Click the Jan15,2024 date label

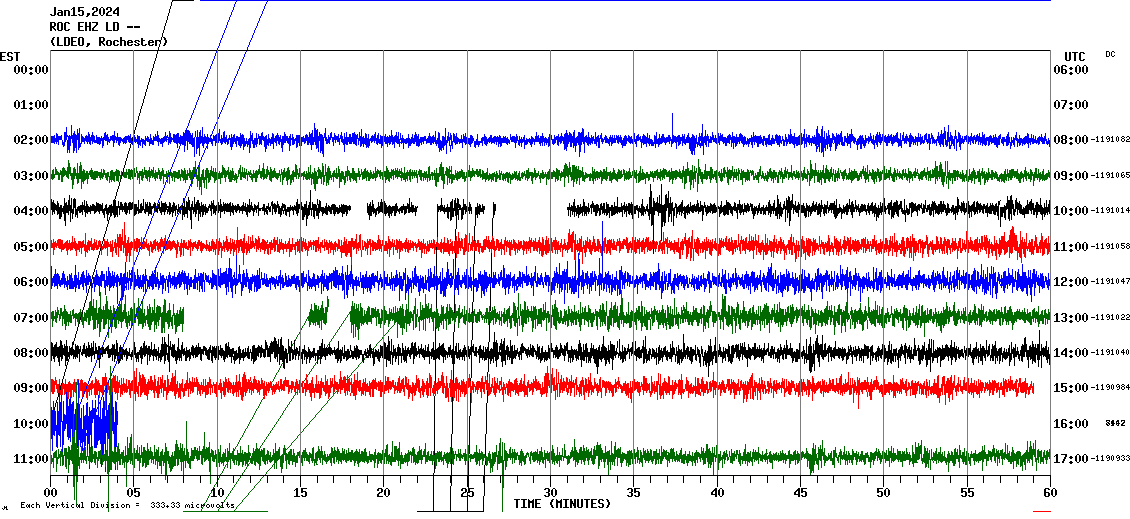84,12
